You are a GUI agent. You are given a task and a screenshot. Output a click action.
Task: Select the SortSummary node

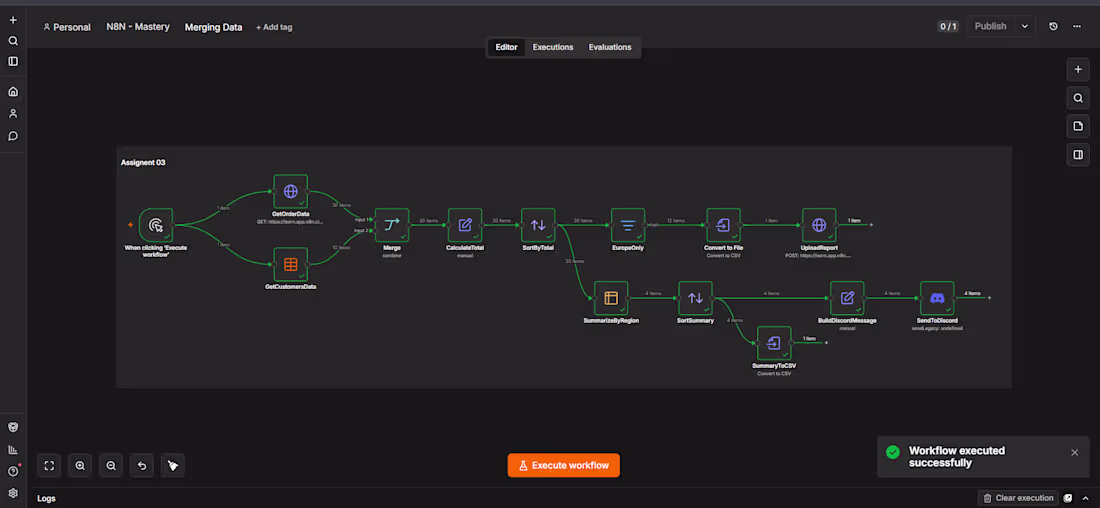tap(695, 298)
